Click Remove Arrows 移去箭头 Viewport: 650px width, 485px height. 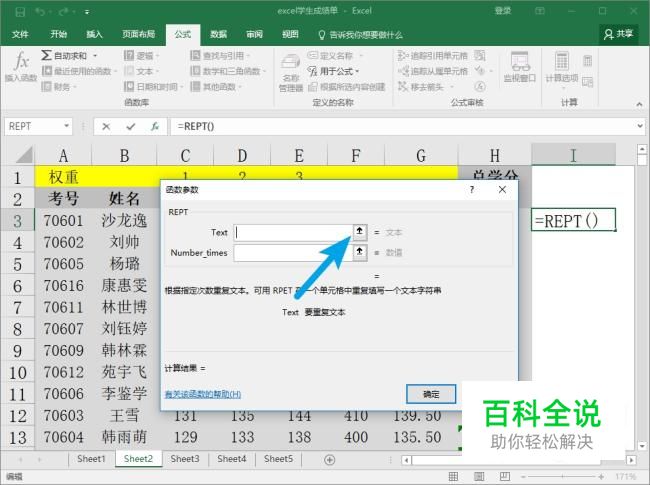click(425, 87)
